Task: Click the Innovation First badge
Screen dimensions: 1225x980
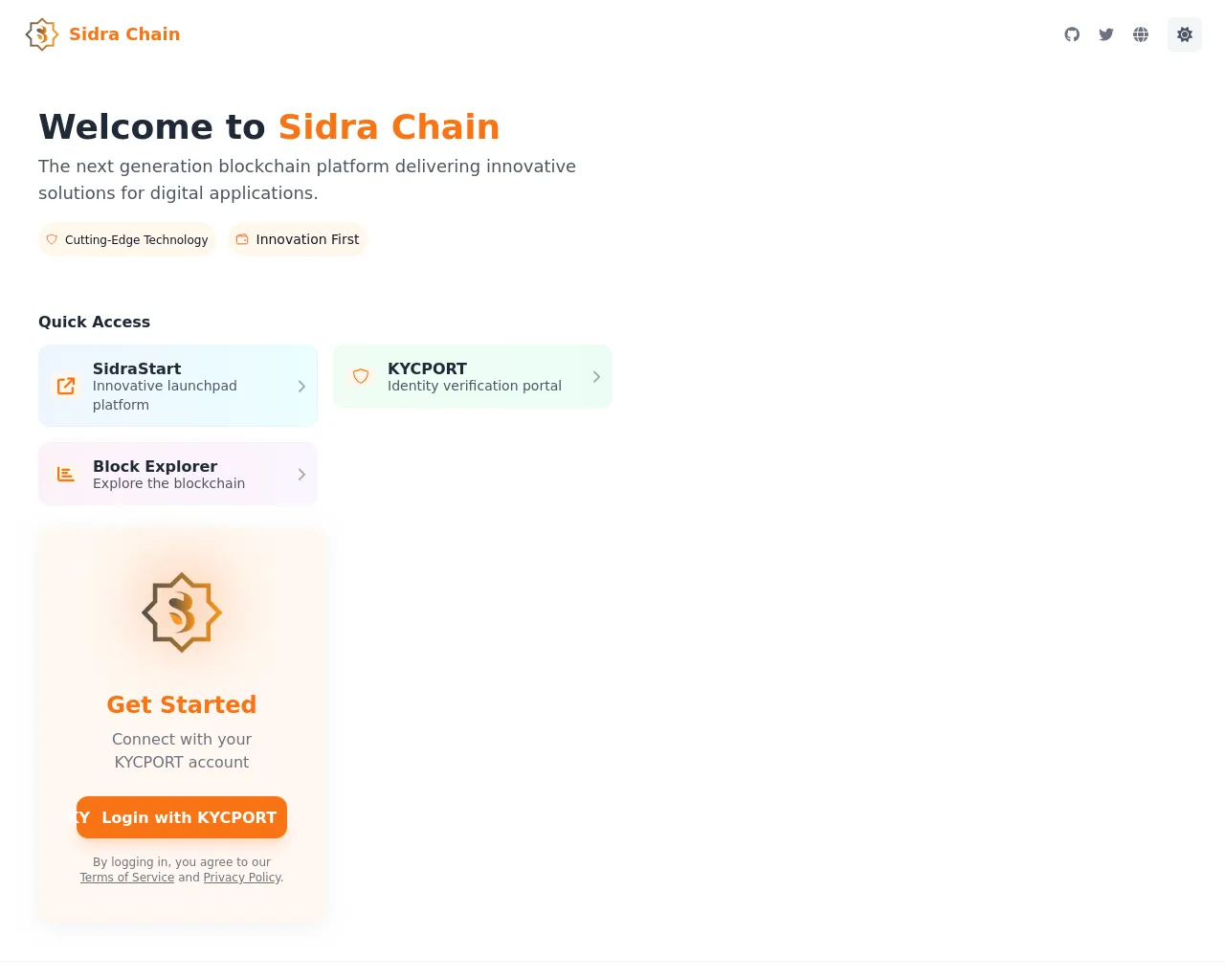Action: (298, 239)
